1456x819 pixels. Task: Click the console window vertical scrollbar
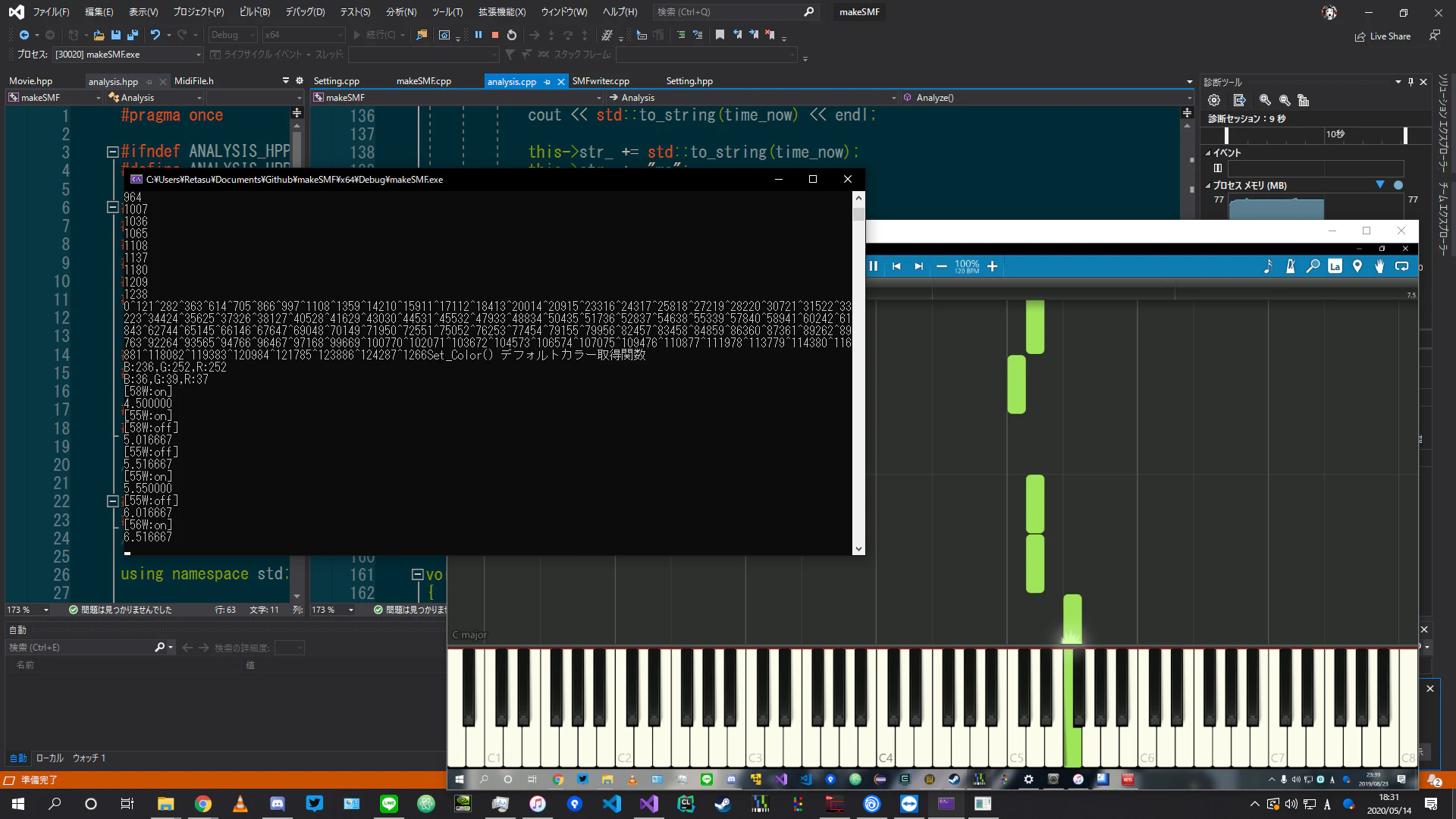(x=858, y=372)
